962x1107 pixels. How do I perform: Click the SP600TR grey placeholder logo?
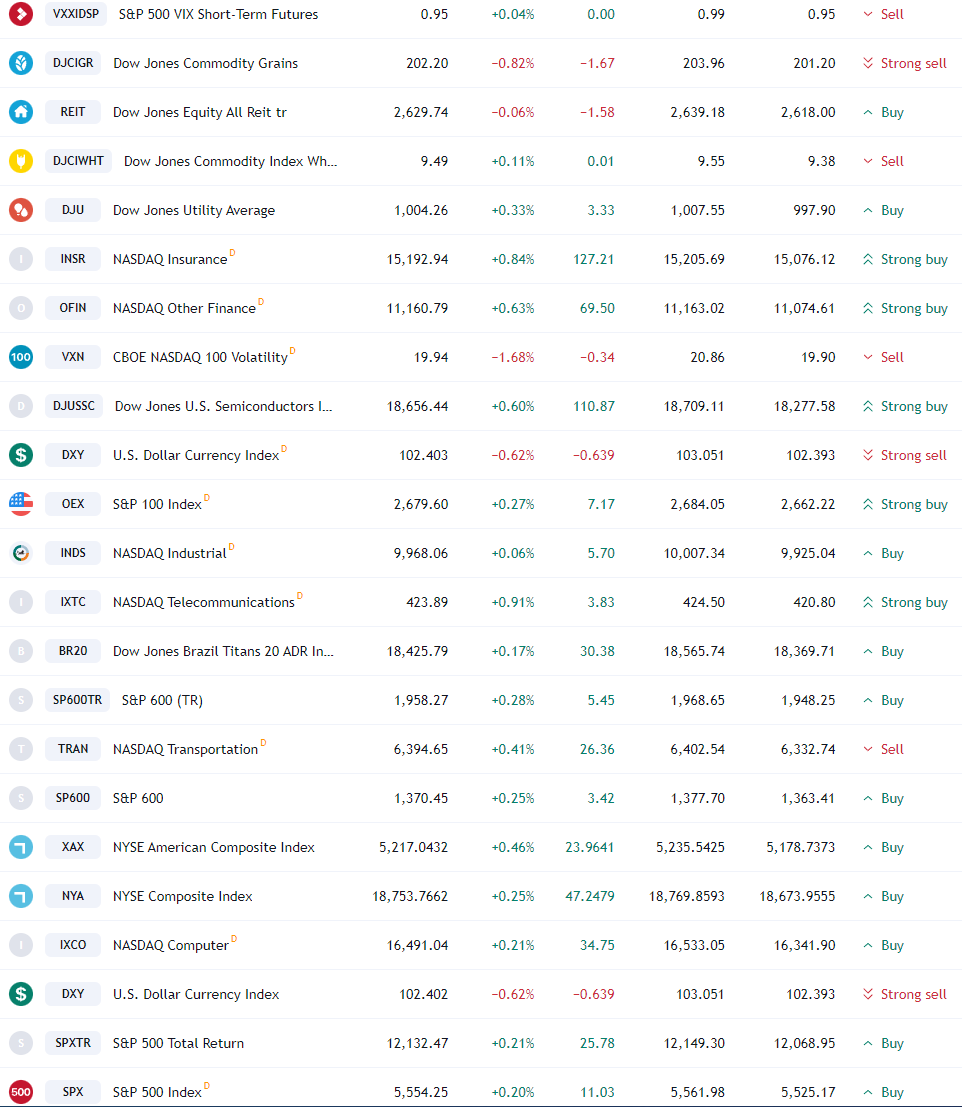(x=21, y=700)
